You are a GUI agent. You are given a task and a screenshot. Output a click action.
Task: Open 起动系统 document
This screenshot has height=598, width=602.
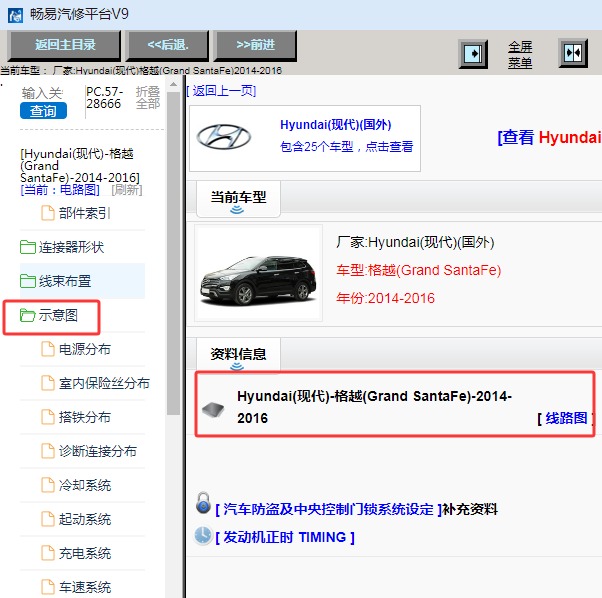click(x=84, y=519)
